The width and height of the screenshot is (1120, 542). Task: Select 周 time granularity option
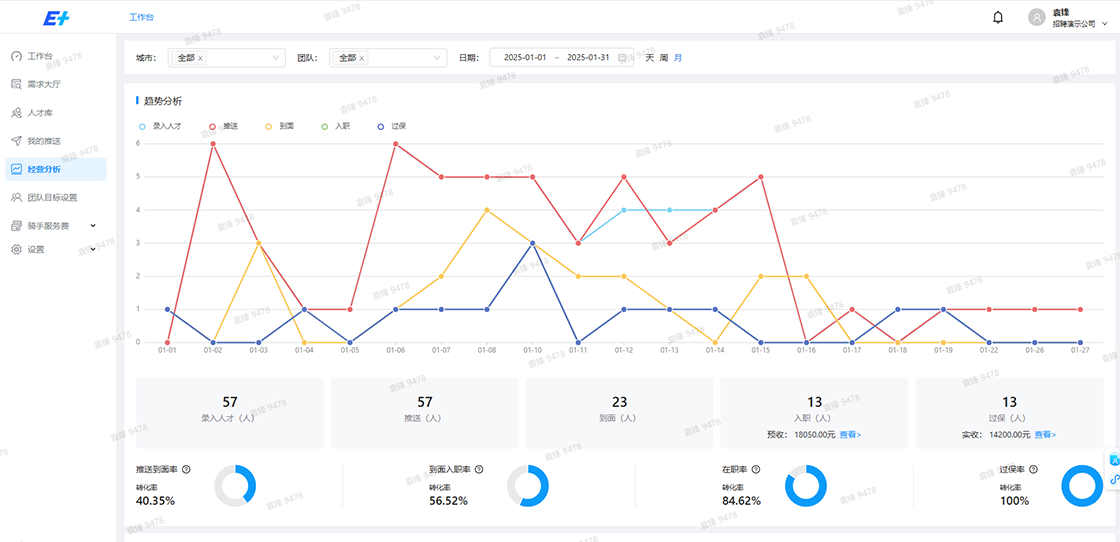click(x=663, y=58)
